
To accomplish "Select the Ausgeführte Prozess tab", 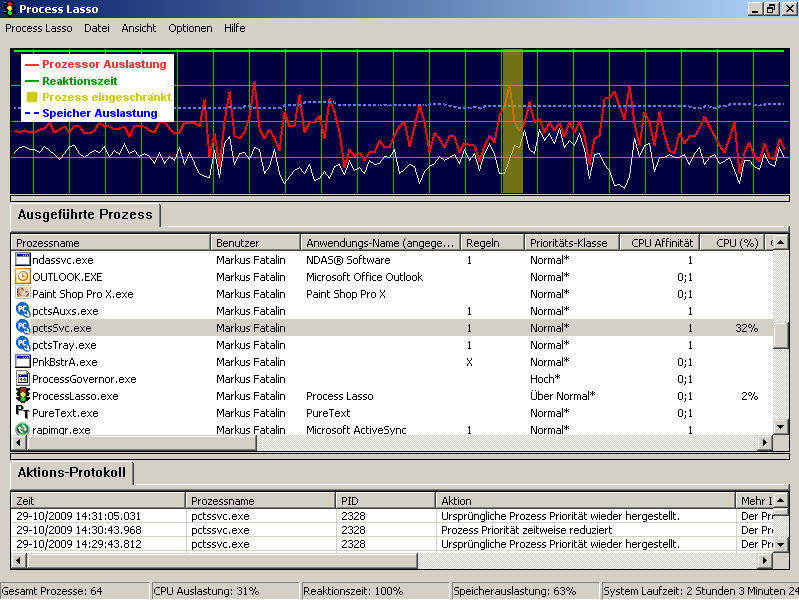I will [85, 214].
